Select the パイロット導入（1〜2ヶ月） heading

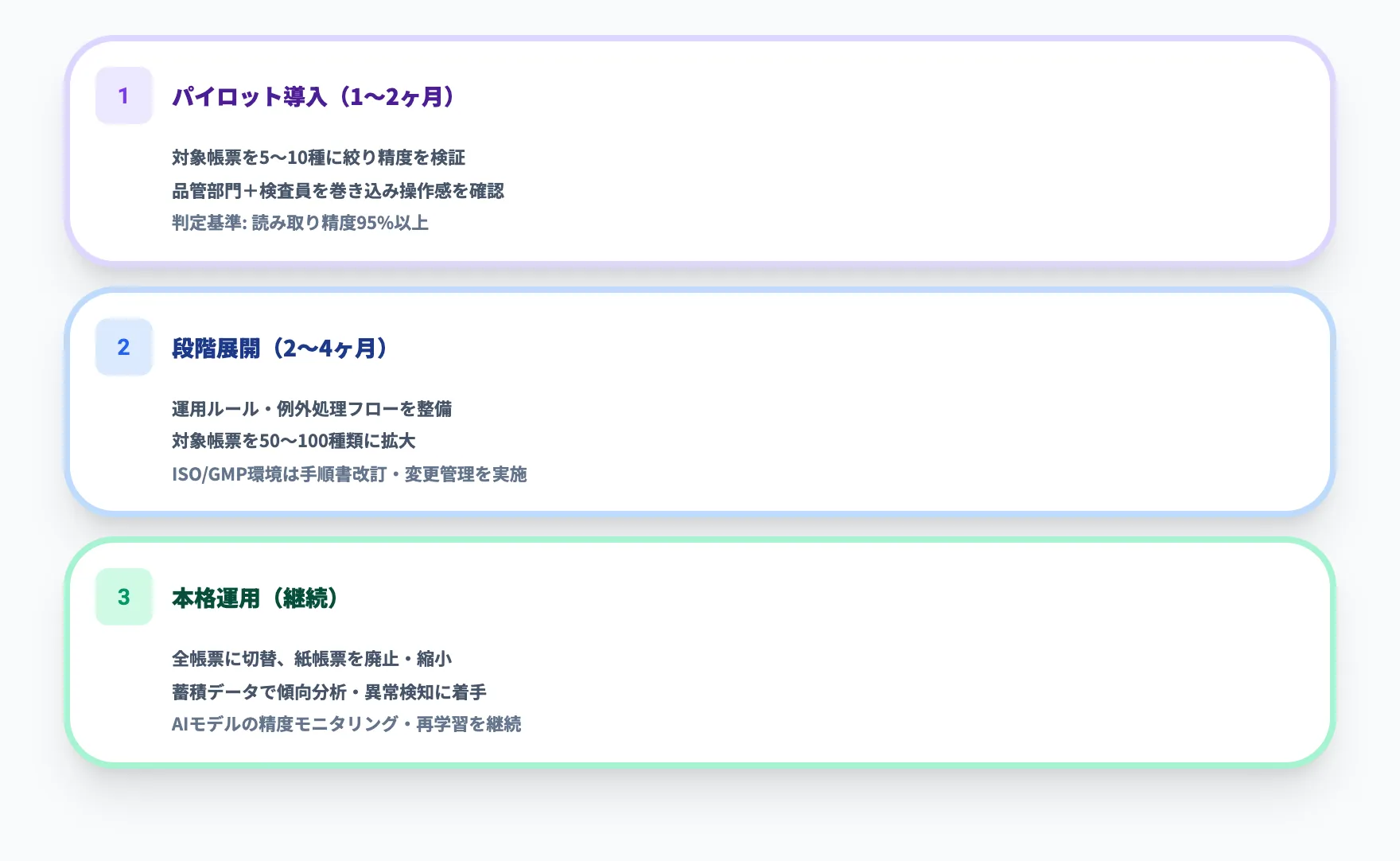tap(312, 97)
